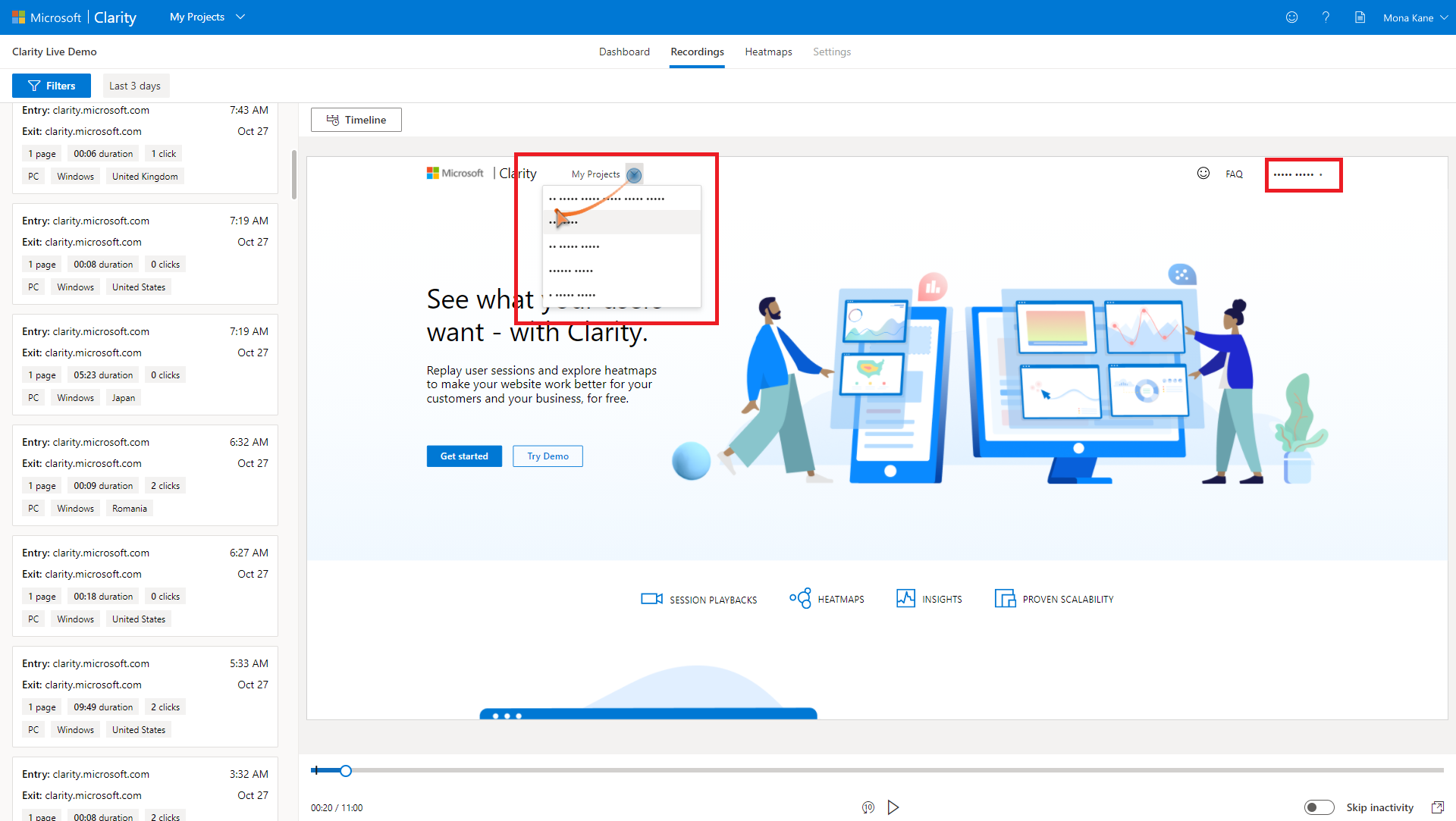Switch to the Heatmaps tab

point(768,52)
